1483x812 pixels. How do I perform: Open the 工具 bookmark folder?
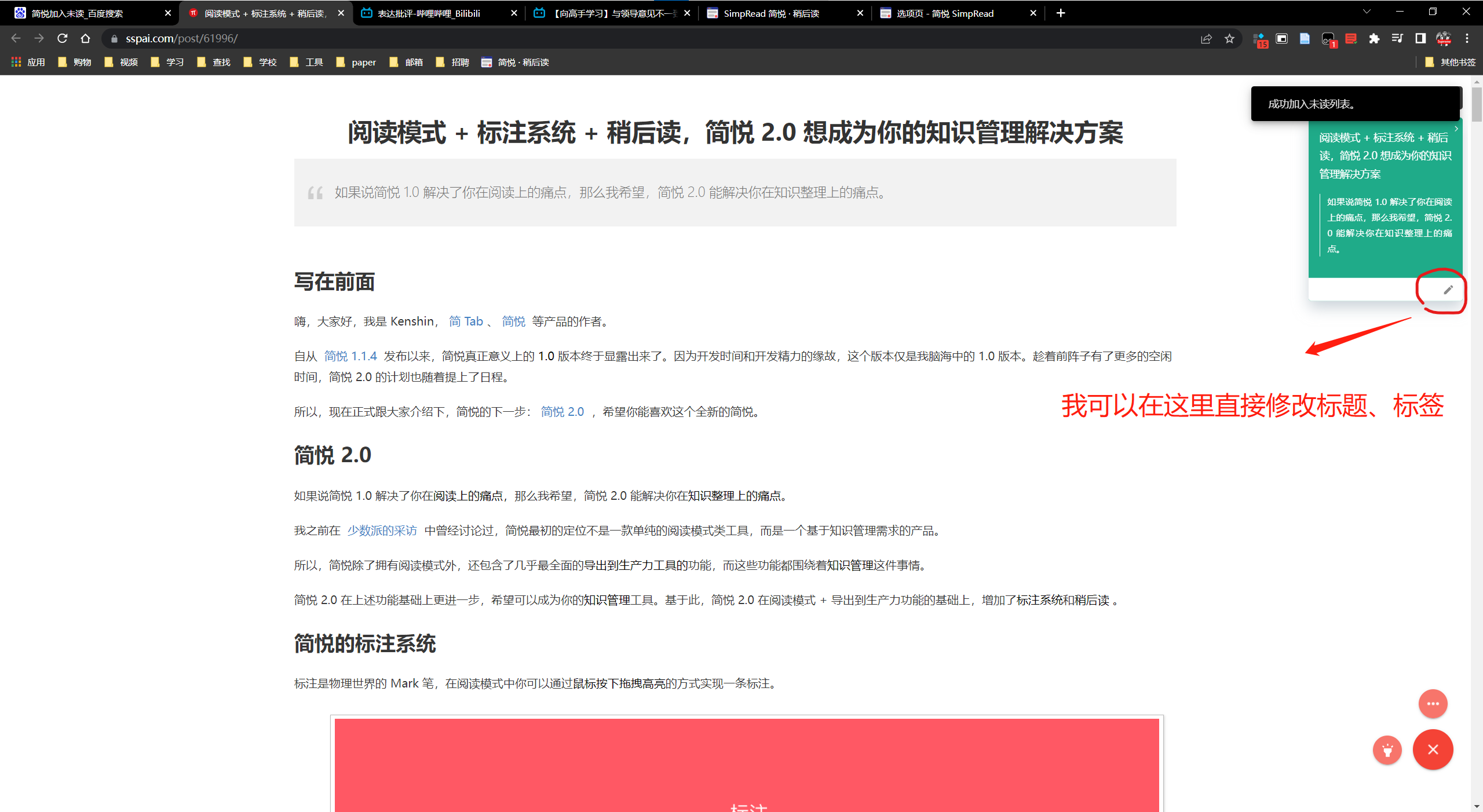306,63
